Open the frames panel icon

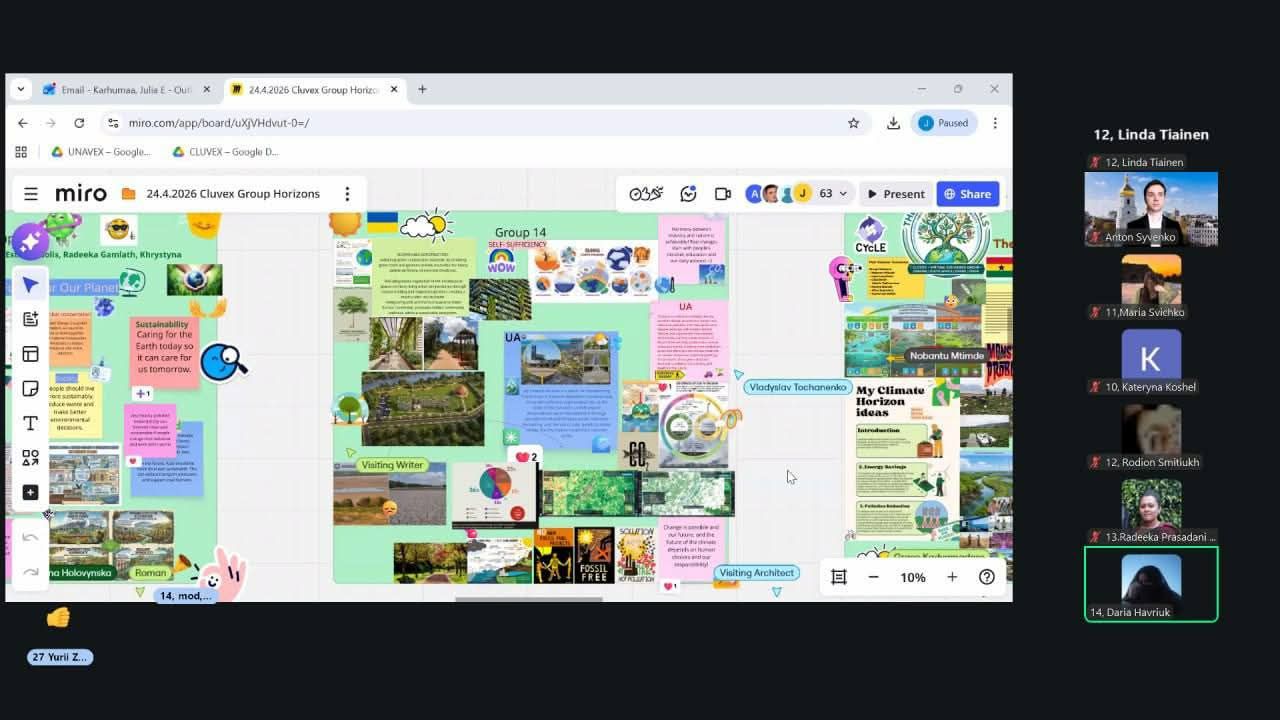pyautogui.click(x=838, y=577)
